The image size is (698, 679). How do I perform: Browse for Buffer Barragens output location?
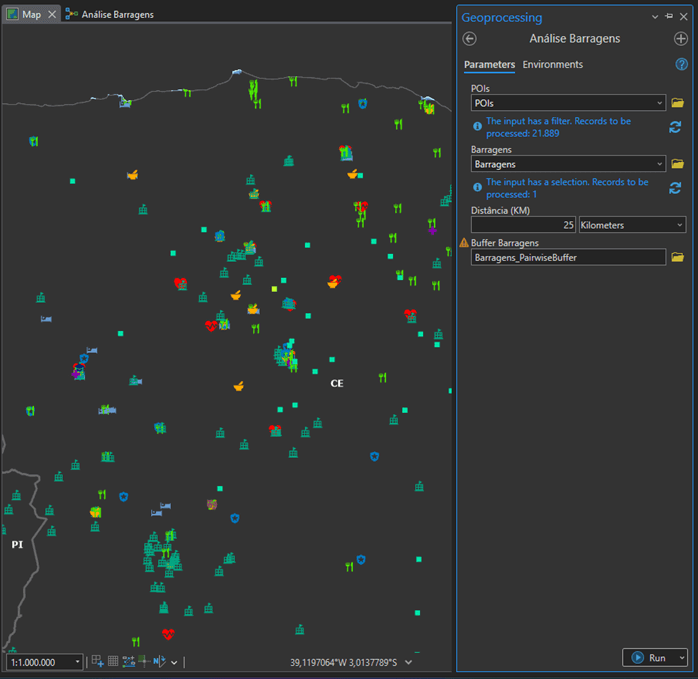pos(677,257)
